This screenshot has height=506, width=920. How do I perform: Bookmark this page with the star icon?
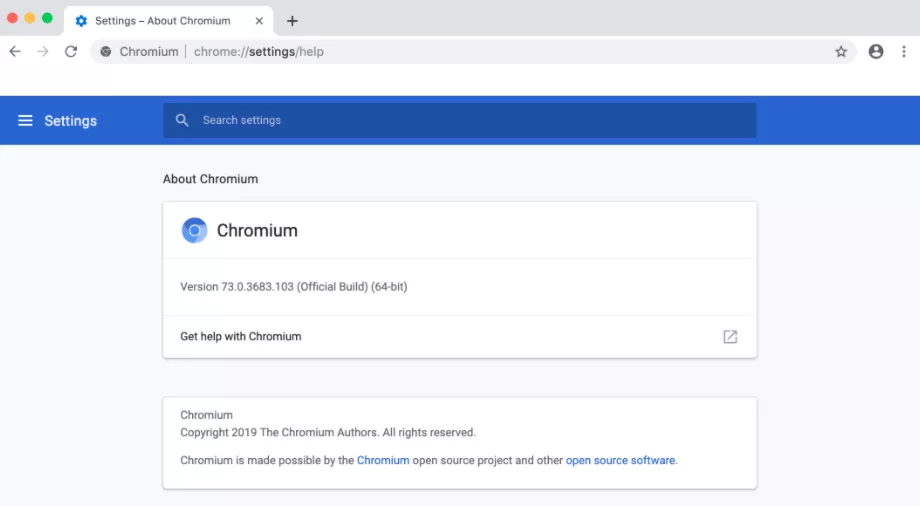[841, 52]
